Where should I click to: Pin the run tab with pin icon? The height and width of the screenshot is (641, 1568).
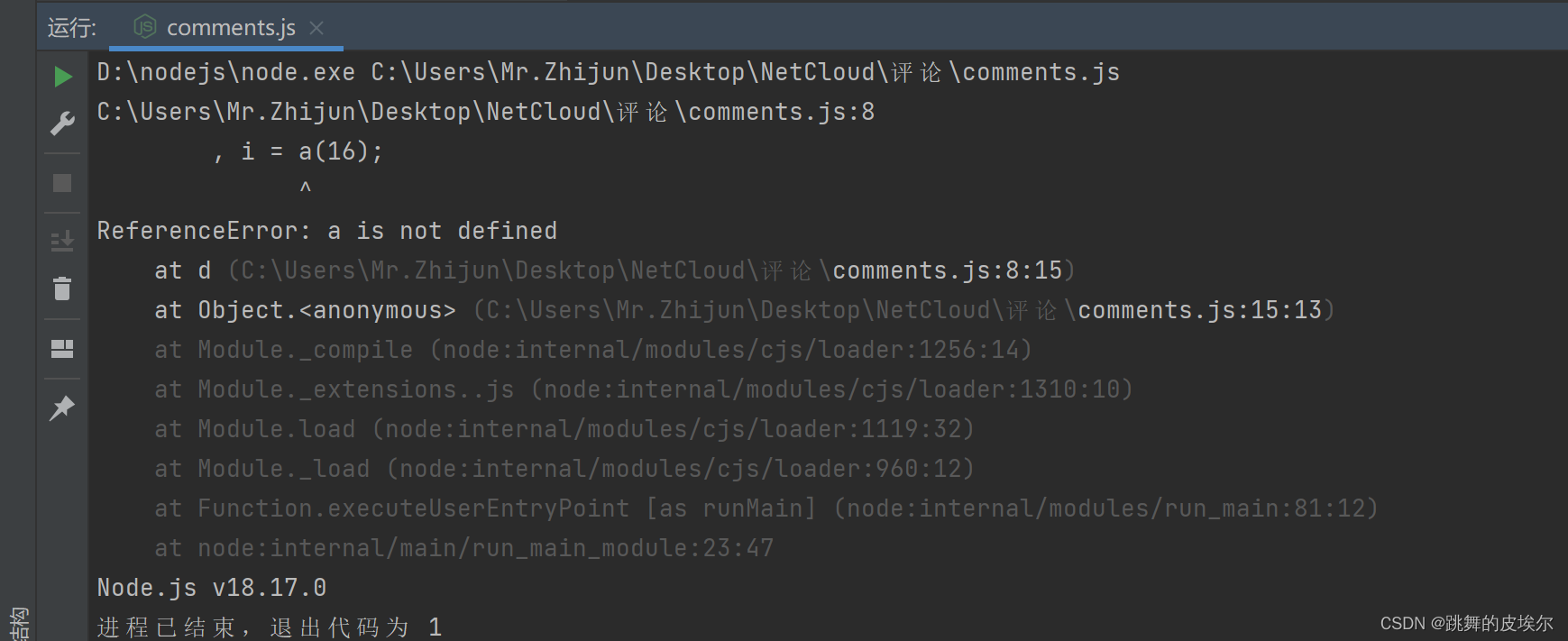click(62, 408)
